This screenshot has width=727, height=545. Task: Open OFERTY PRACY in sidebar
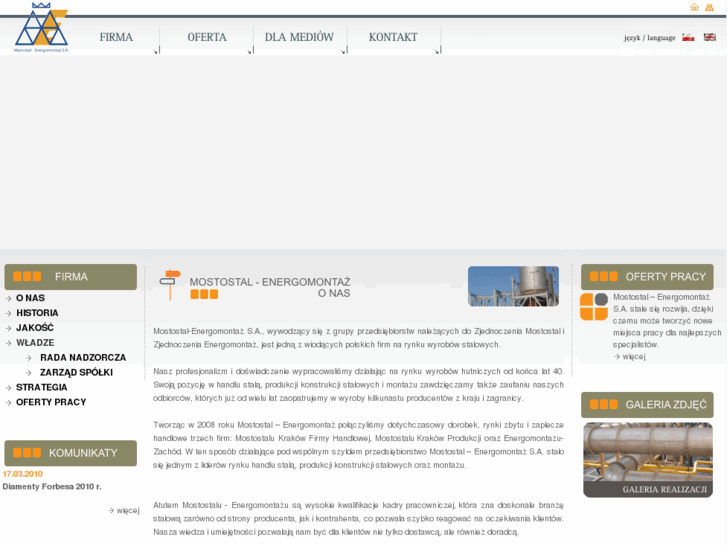pyautogui.click(x=51, y=402)
